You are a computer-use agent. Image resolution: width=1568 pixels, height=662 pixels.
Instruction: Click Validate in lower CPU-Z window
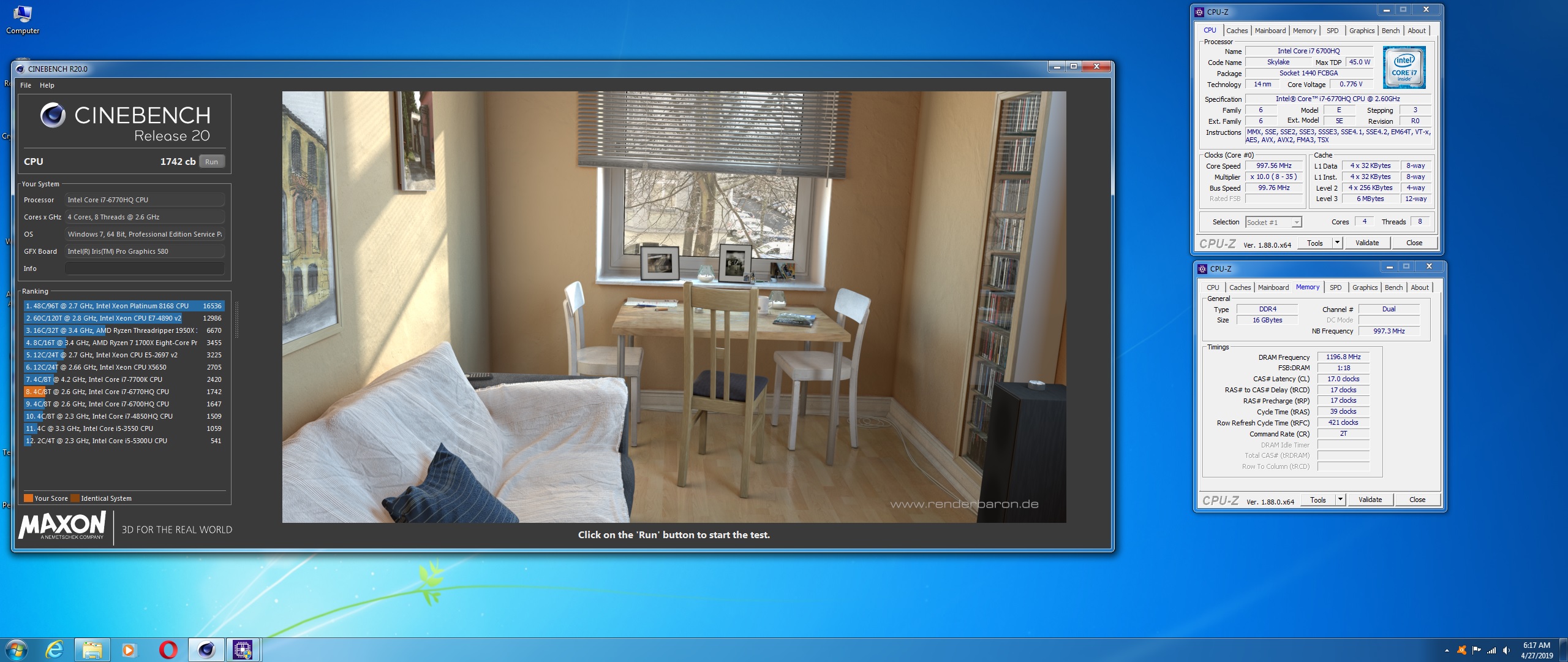click(1370, 500)
